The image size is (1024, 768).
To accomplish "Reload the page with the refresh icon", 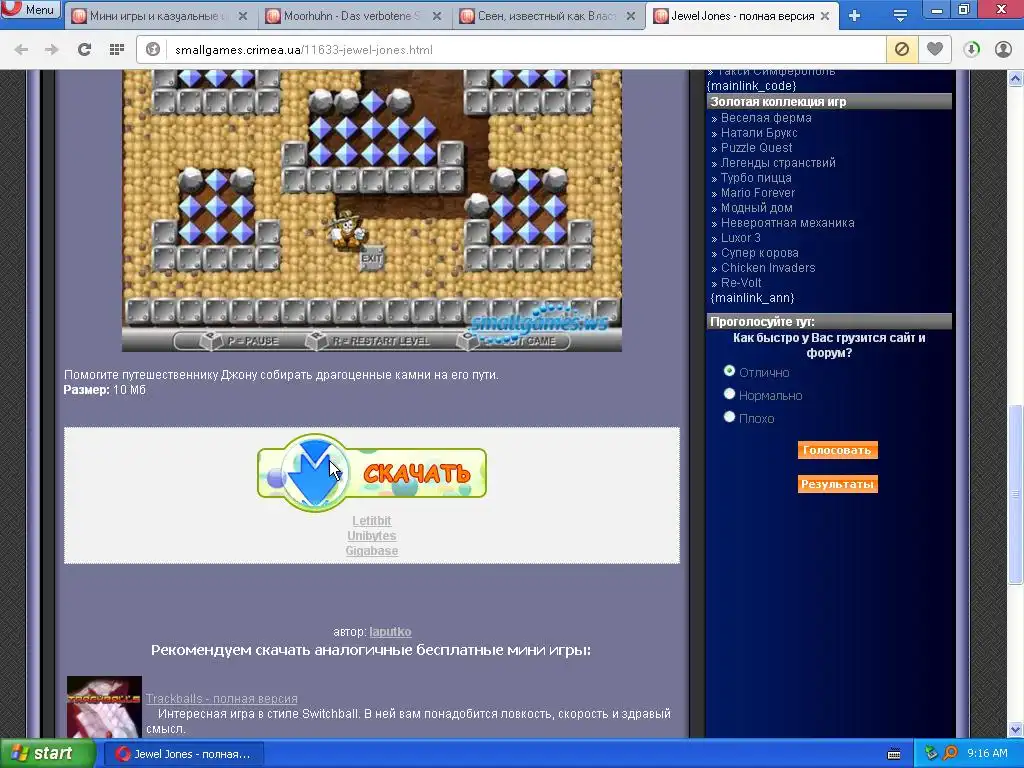I will 84,50.
